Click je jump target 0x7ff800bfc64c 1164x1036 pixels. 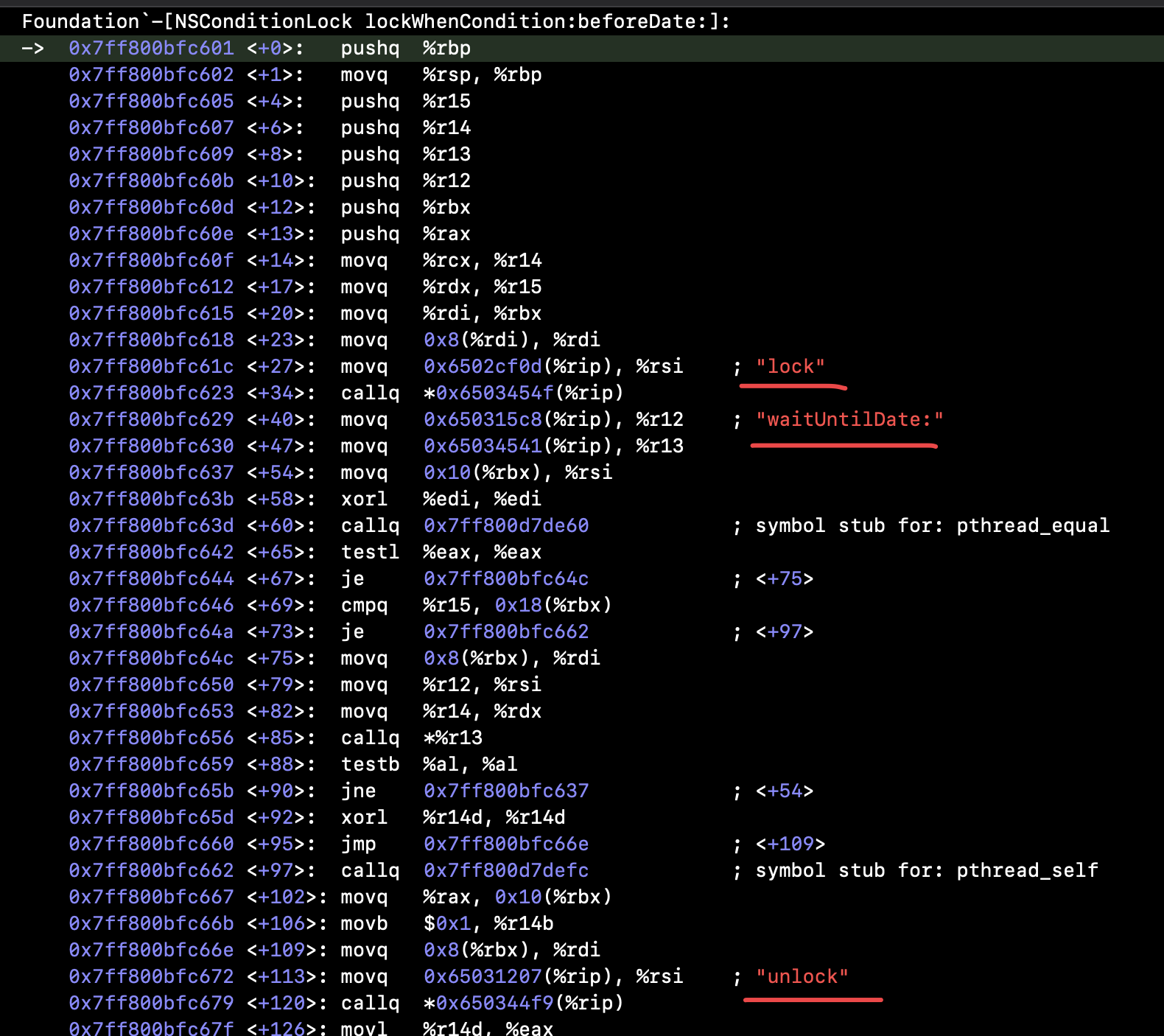click(506, 579)
